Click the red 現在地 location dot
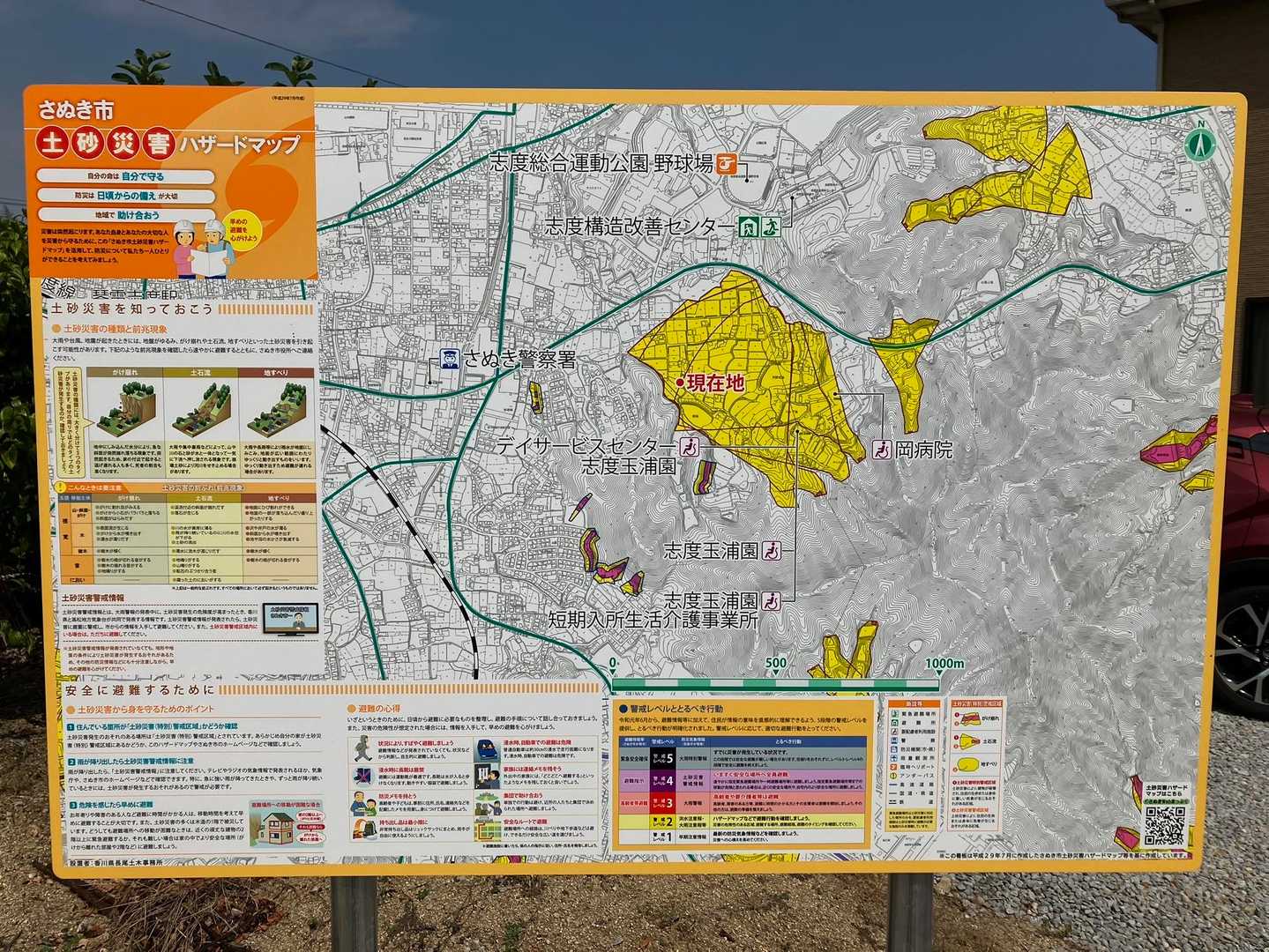The height and width of the screenshot is (952, 1269). (x=680, y=383)
